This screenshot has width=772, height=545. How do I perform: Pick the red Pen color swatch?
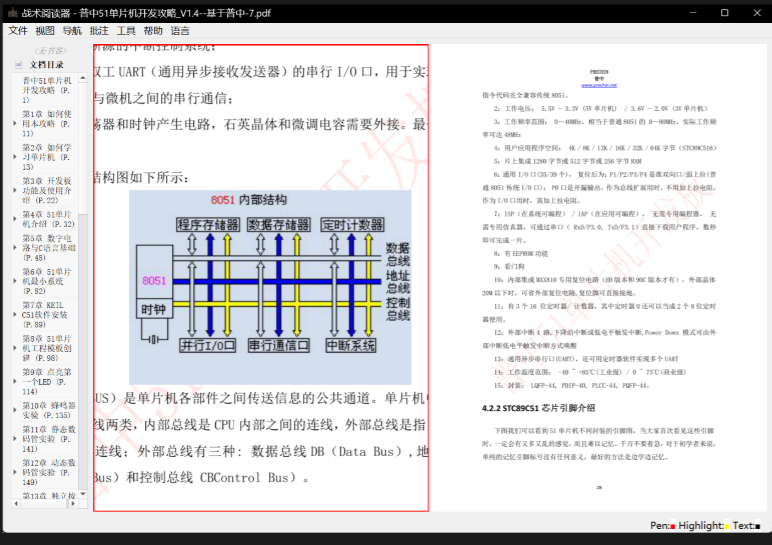point(673,526)
